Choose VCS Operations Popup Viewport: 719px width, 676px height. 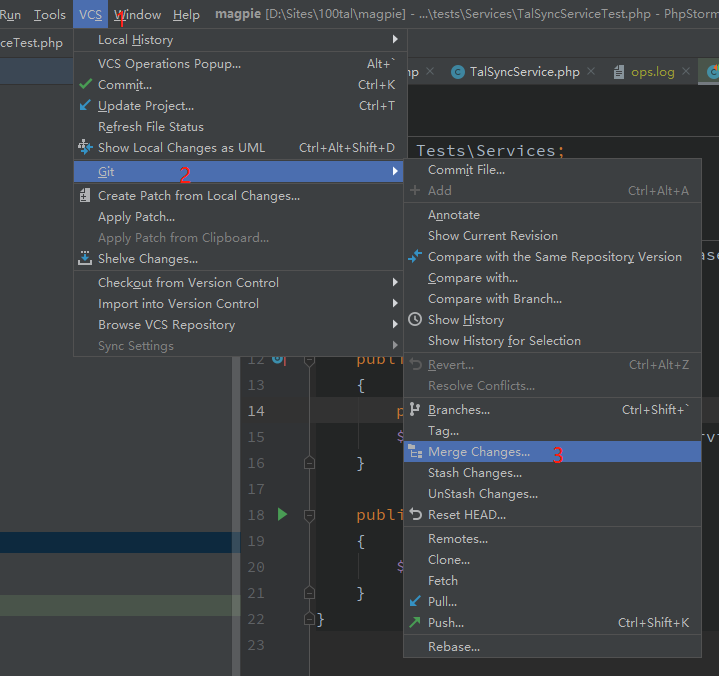(x=240, y=64)
